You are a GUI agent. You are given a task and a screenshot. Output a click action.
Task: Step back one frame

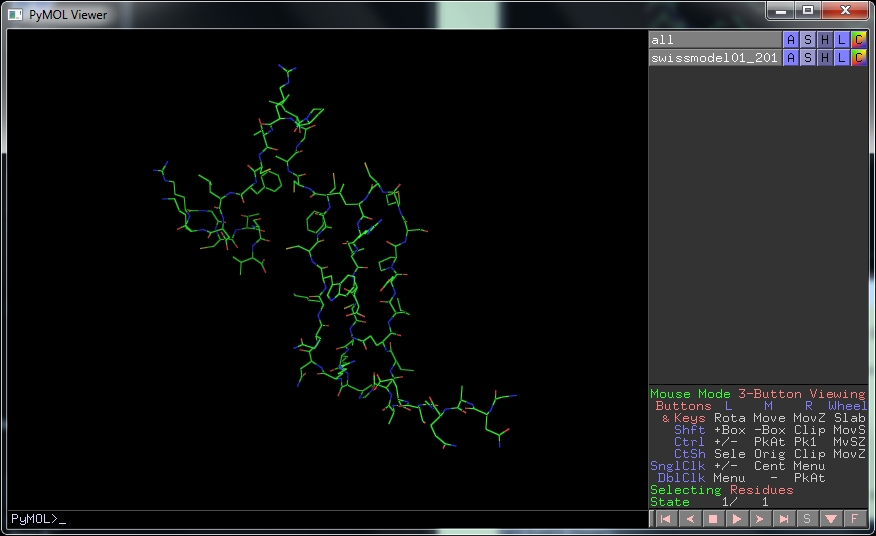coord(689,519)
